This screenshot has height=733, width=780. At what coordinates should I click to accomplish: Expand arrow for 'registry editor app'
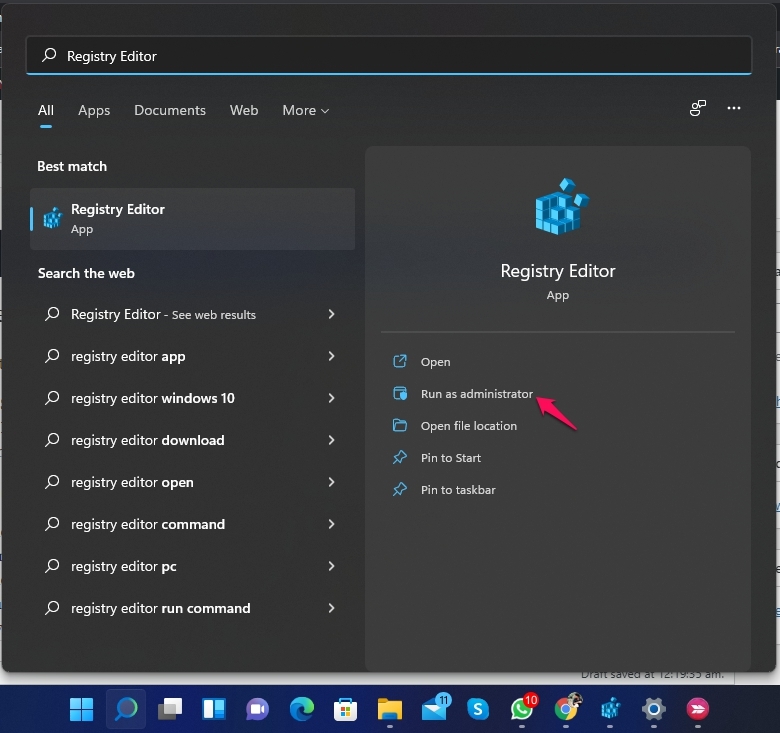point(331,356)
